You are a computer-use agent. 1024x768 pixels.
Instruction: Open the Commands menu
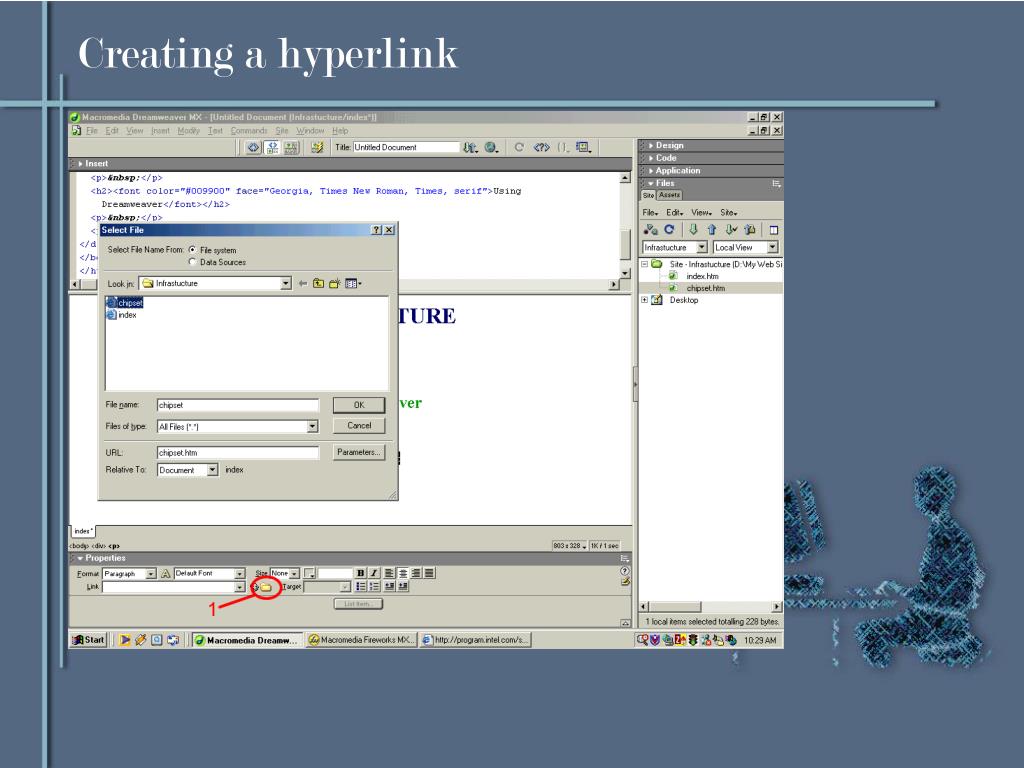[249, 131]
